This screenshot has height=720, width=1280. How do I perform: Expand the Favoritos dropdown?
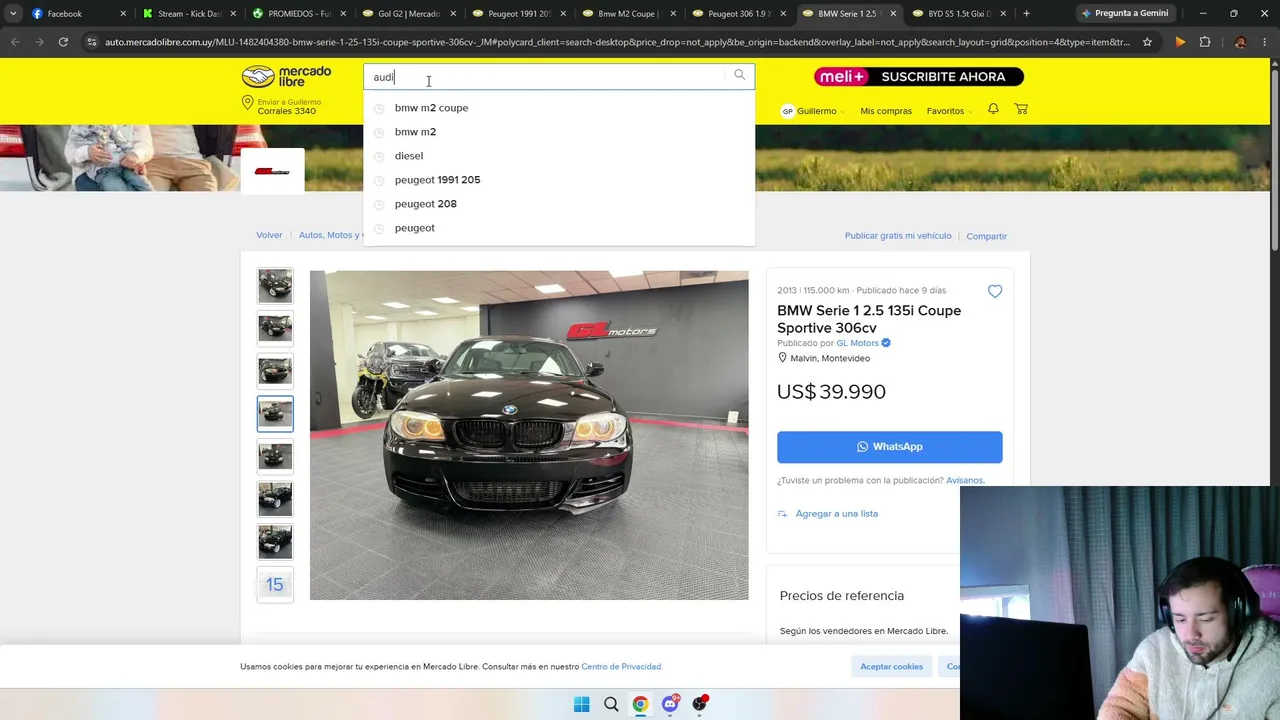click(949, 111)
